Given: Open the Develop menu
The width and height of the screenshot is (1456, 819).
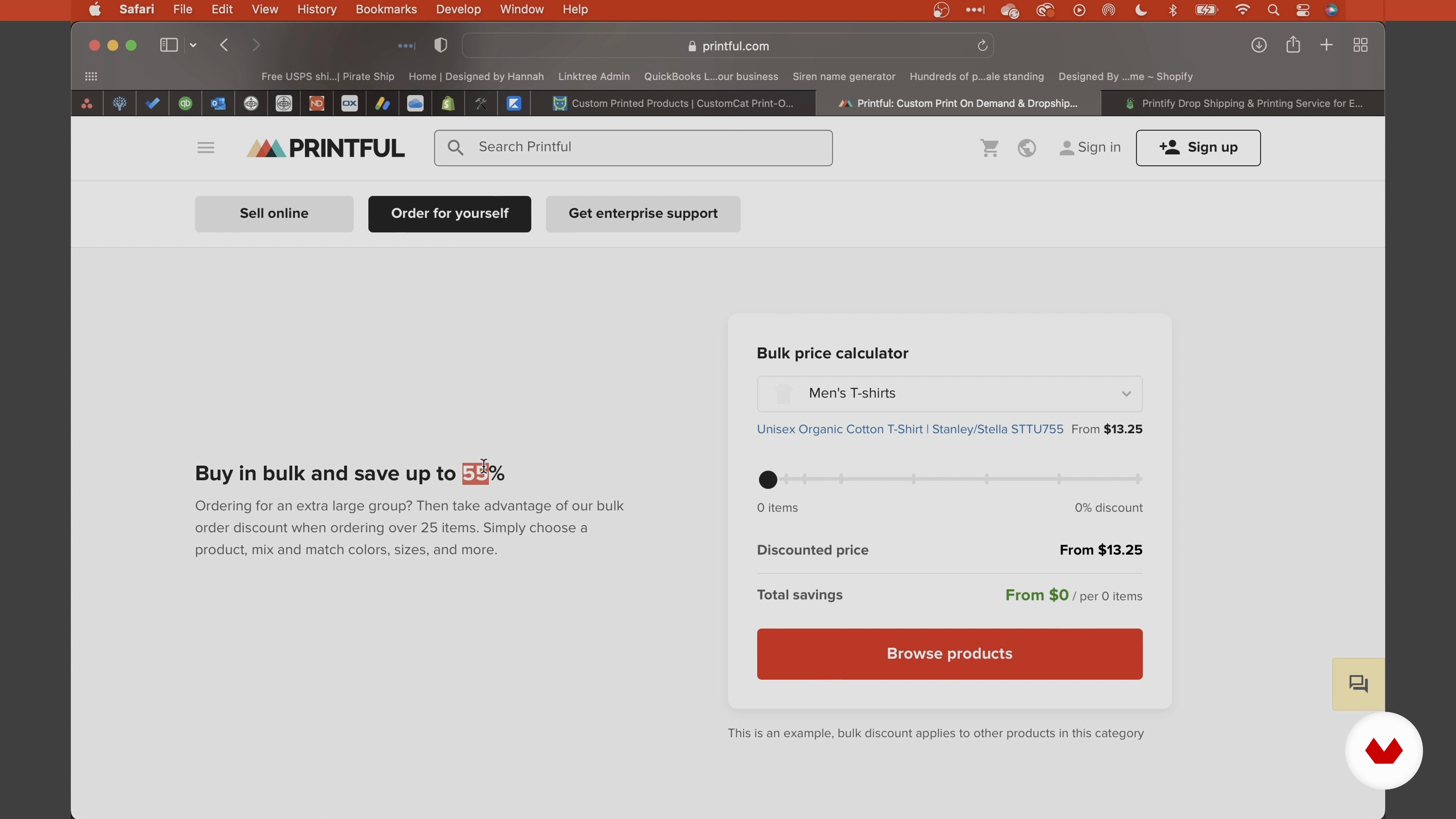Looking at the screenshot, I should coord(458,9).
